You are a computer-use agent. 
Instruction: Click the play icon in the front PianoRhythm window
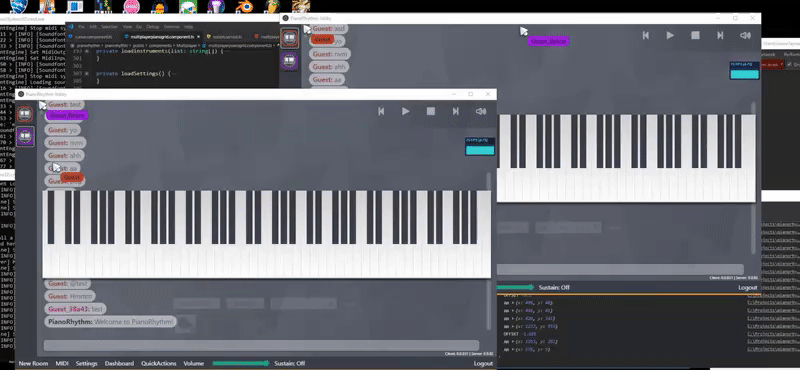406,111
